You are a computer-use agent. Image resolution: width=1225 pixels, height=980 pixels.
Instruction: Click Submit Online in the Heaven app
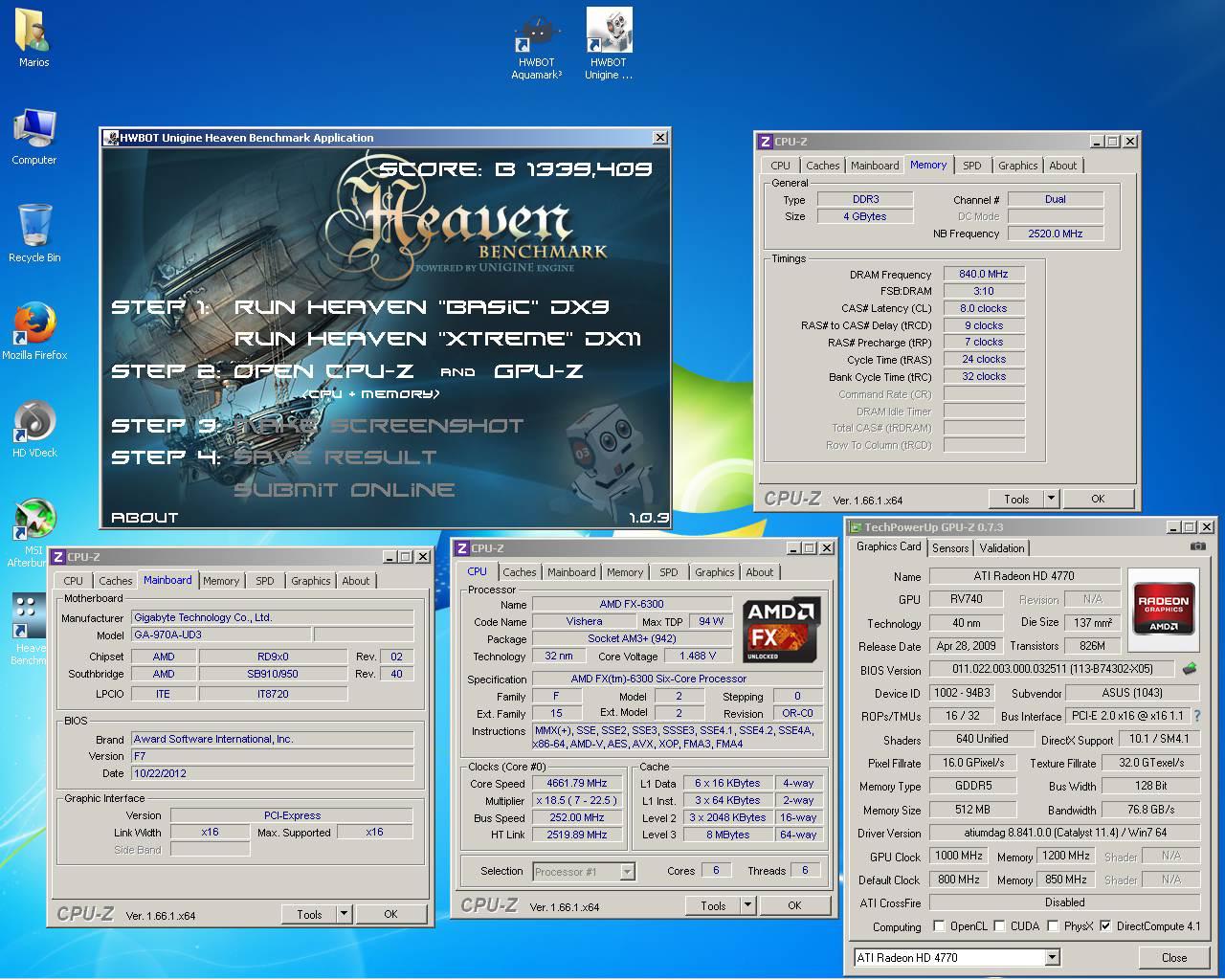pos(345,490)
